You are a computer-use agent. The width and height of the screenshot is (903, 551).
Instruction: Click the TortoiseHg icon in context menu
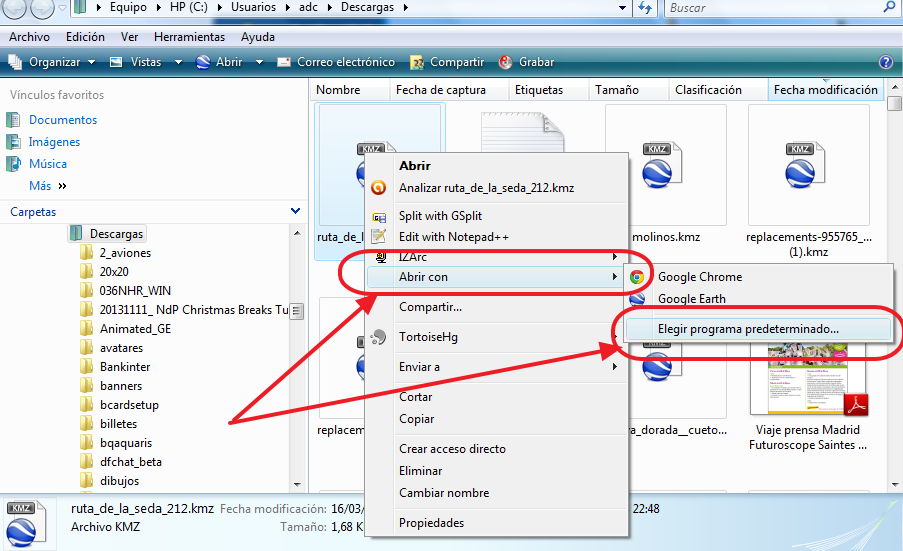coord(378,337)
